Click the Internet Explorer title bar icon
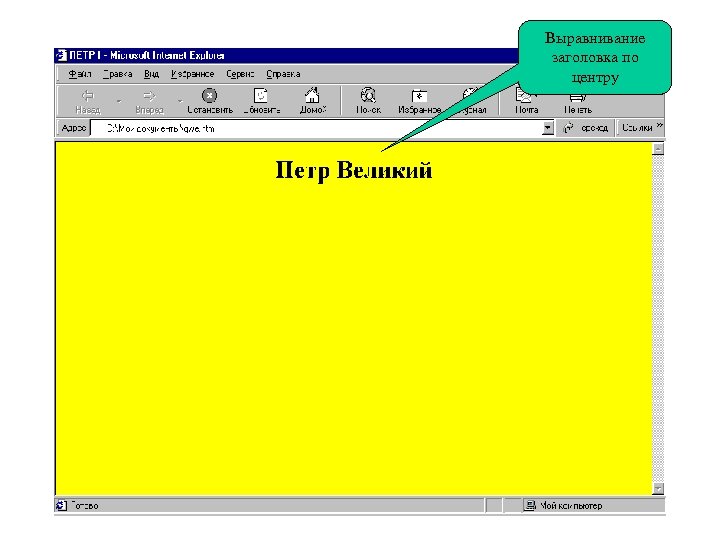720x540 pixels. coord(62,56)
